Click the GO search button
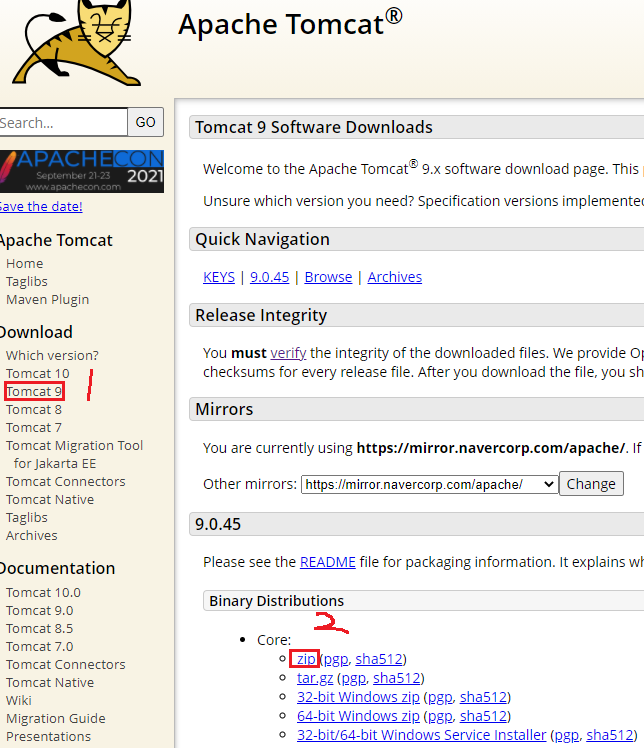 click(x=145, y=122)
